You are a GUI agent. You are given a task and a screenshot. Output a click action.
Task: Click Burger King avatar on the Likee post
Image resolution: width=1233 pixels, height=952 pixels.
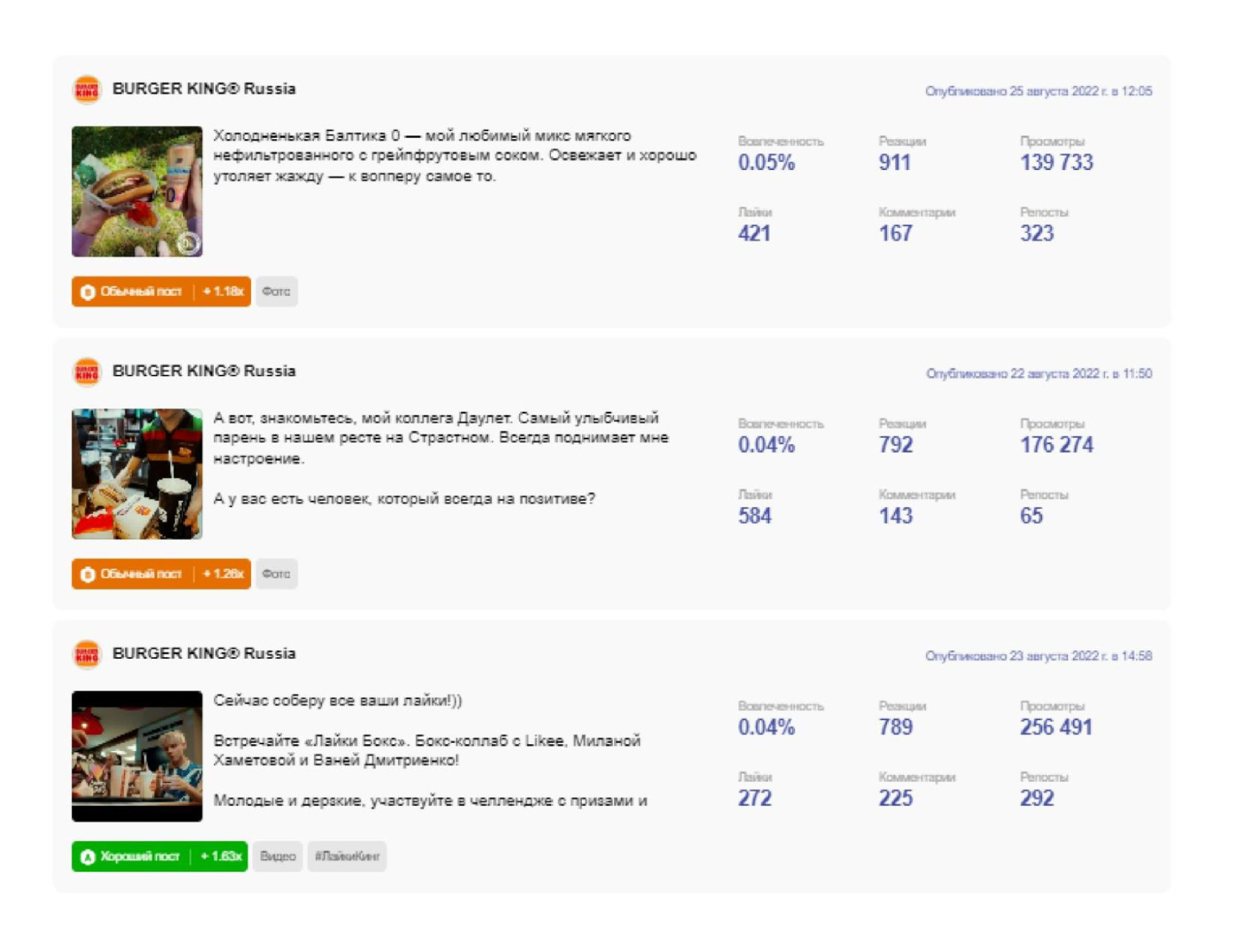pyautogui.click(x=87, y=654)
